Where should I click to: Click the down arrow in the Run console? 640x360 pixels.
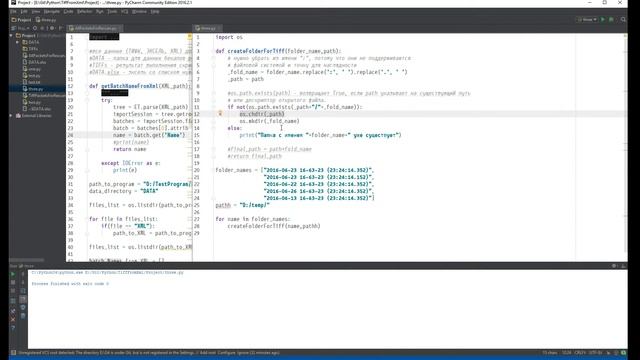point(23,282)
